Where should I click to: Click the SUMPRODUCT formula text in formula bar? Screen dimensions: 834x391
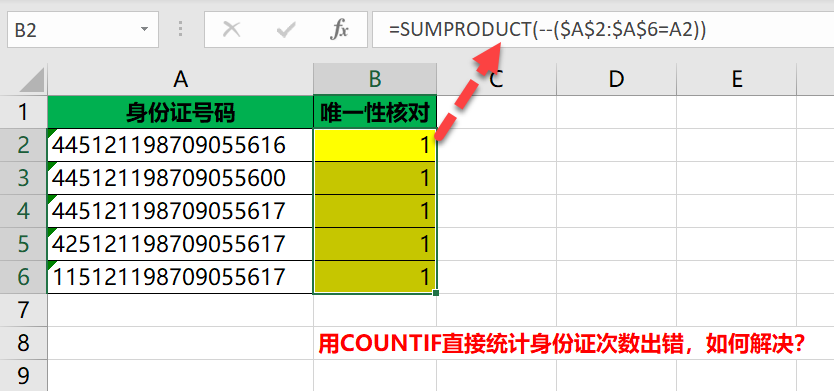[x=547, y=30]
